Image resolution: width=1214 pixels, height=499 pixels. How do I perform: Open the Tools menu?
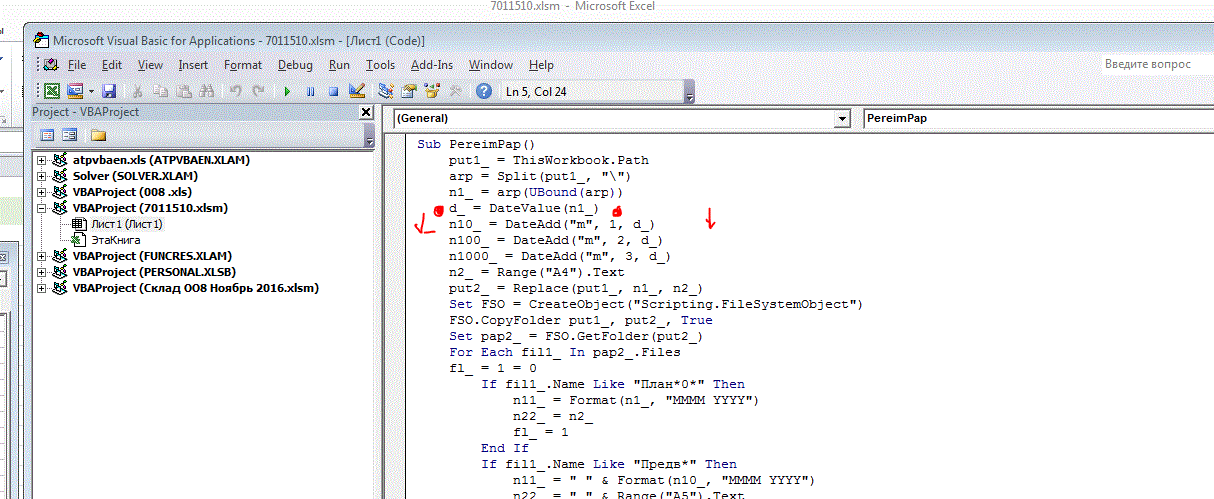380,65
